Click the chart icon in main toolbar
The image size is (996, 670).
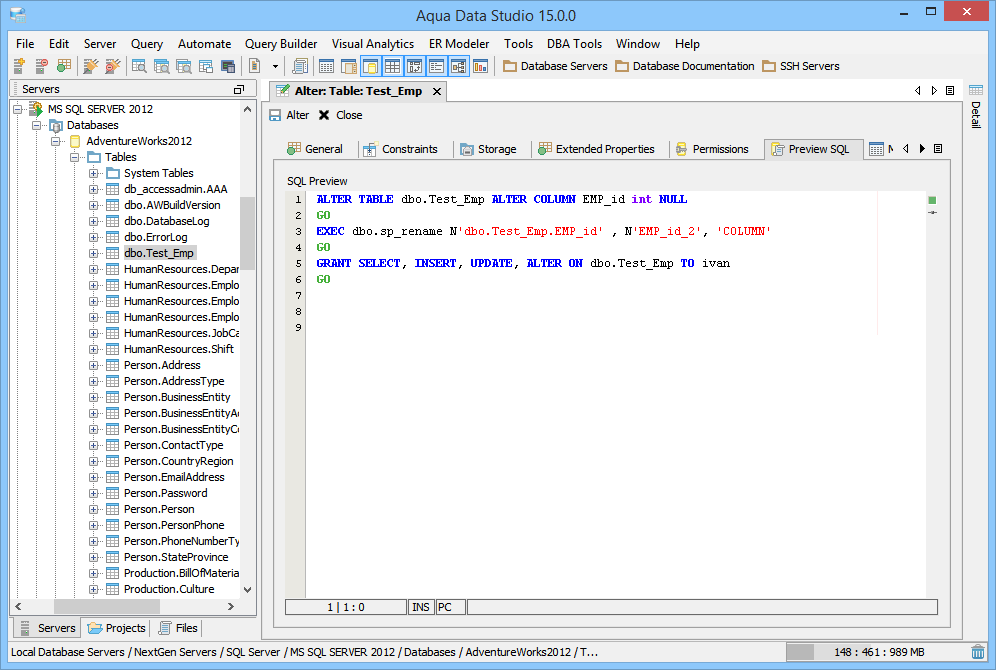[480, 66]
